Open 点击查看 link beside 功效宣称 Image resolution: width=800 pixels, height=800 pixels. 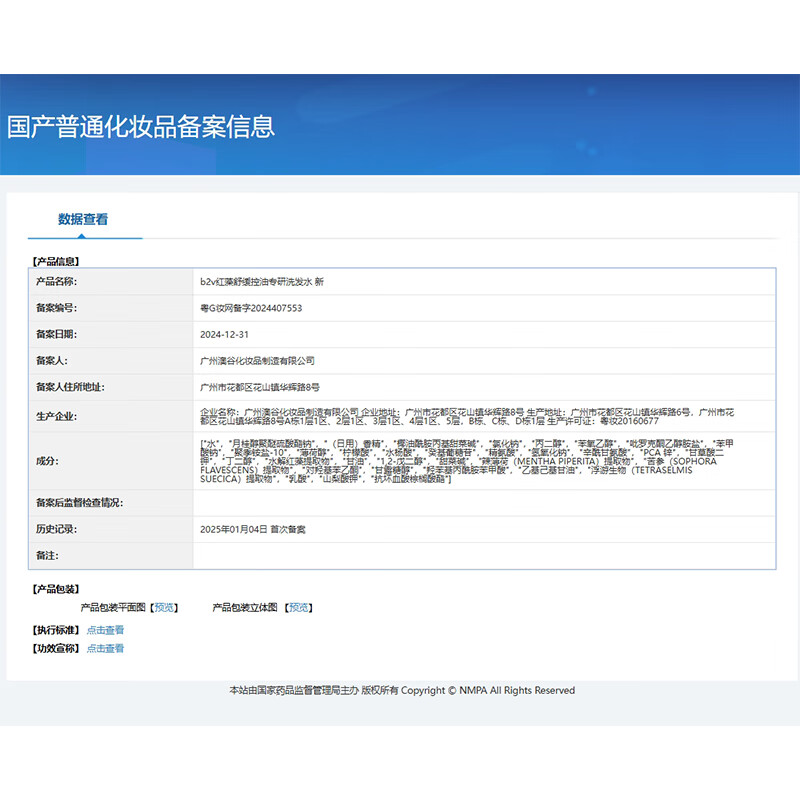(105, 648)
